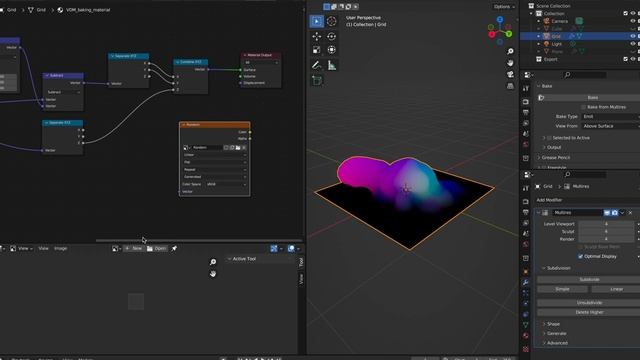Screen dimensions: 640x360
Task: Select the Annotate pencil tool
Action: click(317, 65)
